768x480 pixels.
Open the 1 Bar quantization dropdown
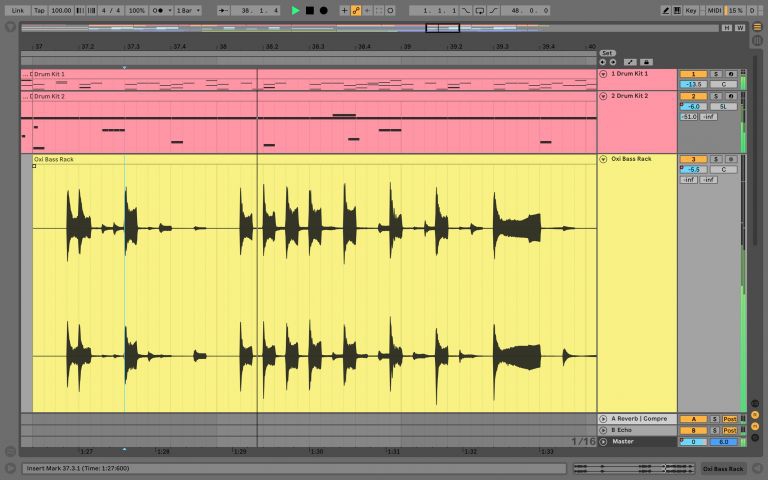click(x=188, y=10)
